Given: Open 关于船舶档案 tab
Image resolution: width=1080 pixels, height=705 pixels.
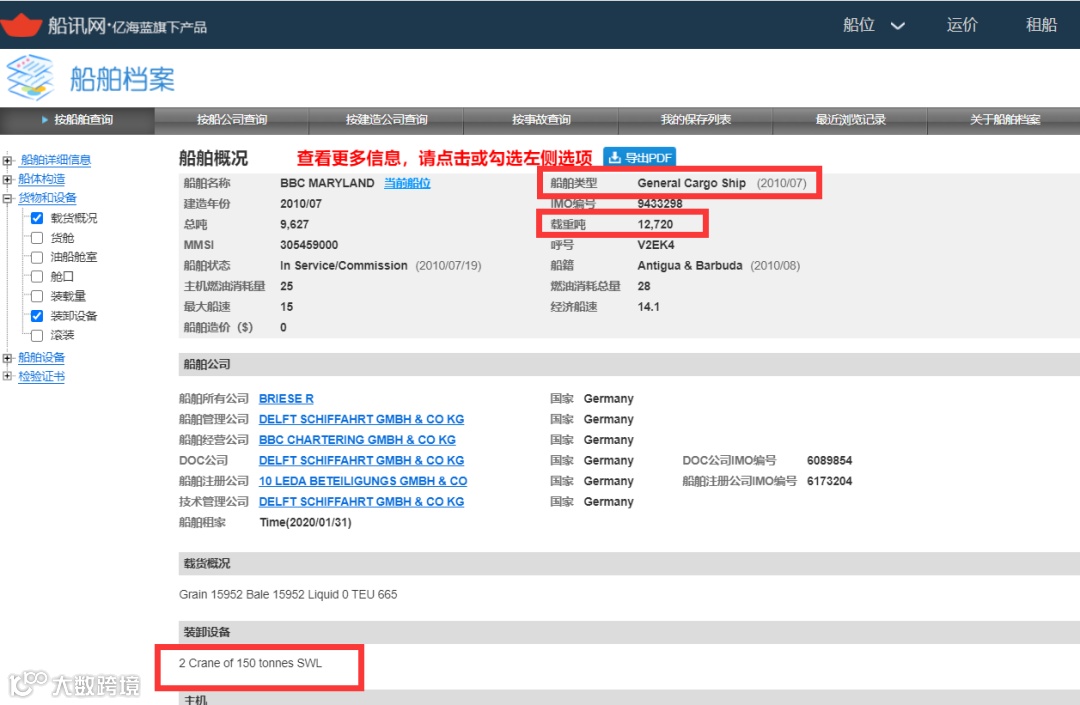Looking at the screenshot, I should pos(1004,120).
